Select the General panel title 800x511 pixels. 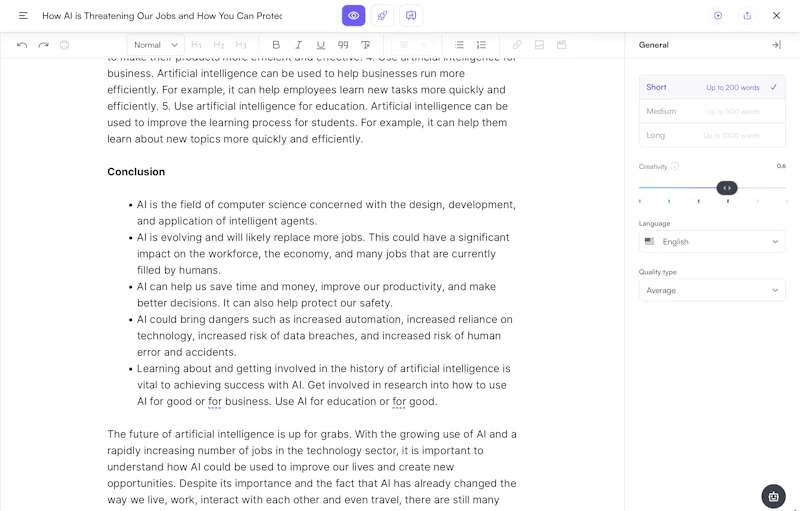654,45
